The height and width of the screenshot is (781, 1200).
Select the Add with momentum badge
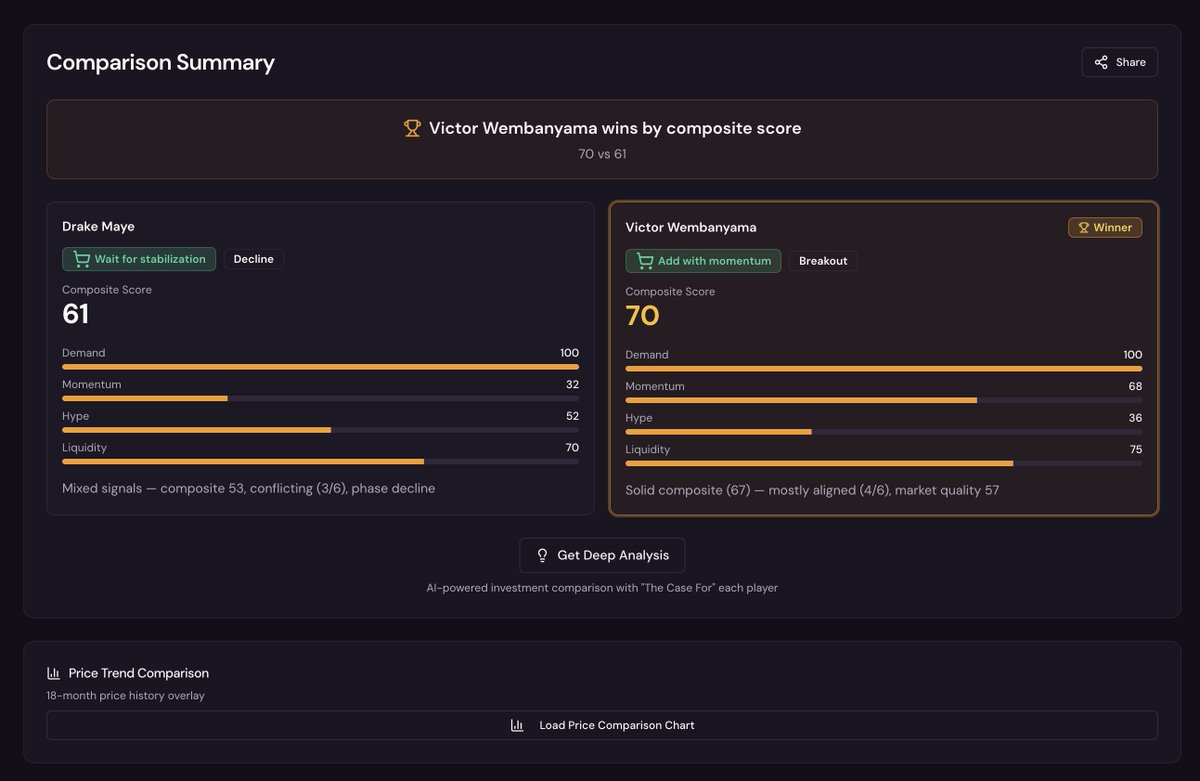point(703,261)
